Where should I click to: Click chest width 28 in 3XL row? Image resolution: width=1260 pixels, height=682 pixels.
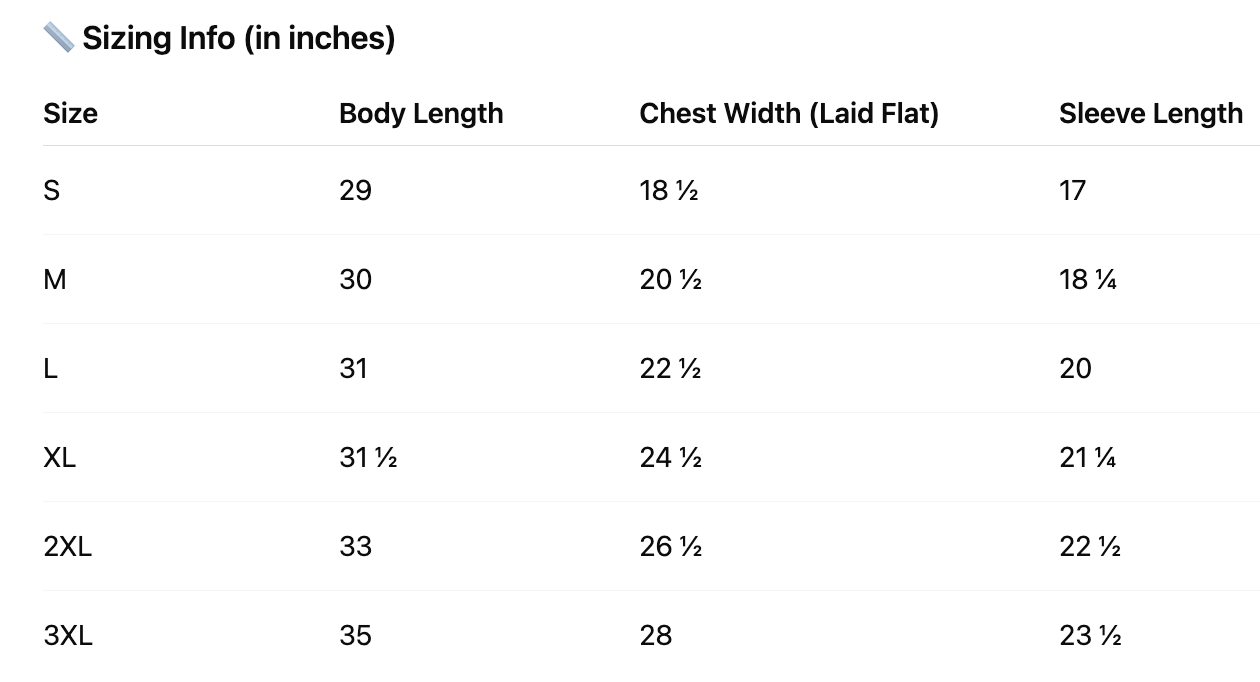click(656, 636)
